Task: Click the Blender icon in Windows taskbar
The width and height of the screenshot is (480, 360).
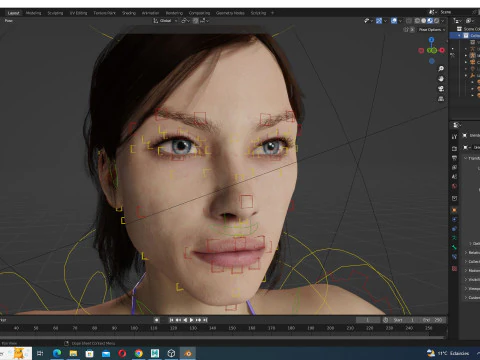Action: (x=188, y=353)
